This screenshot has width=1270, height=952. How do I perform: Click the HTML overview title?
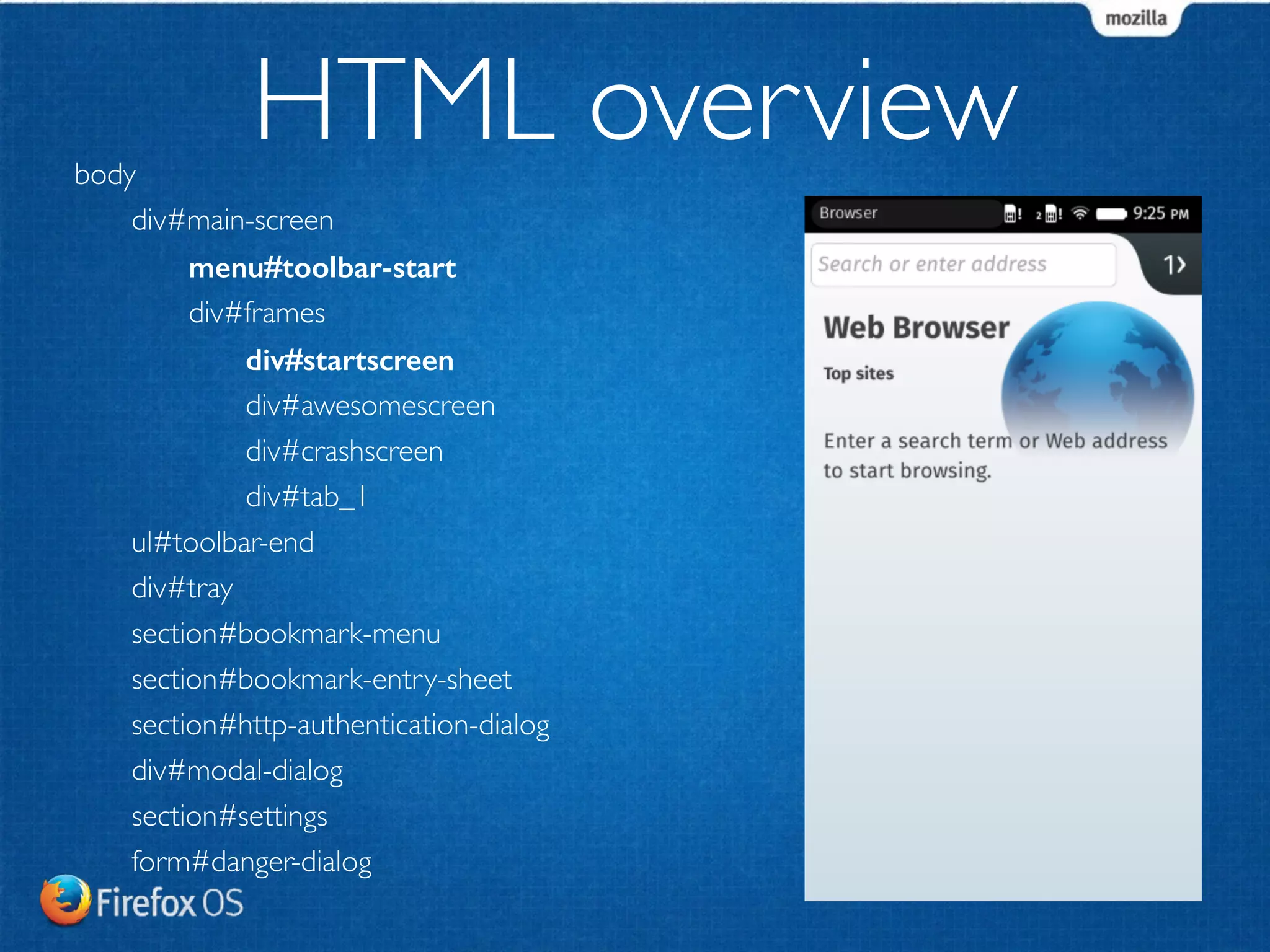tap(636, 100)
